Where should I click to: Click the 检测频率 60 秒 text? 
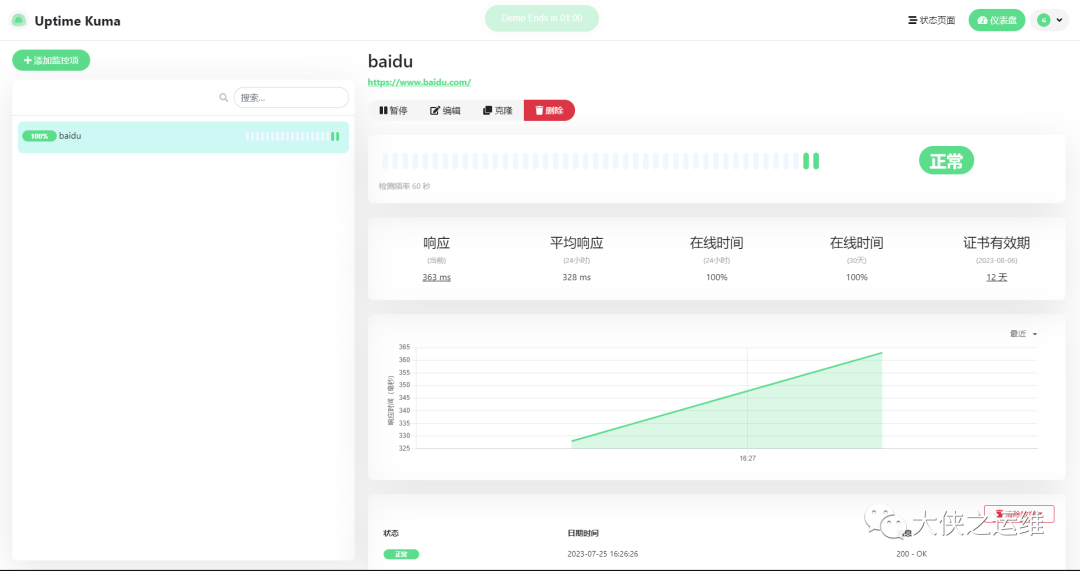pyautogui.click(x=405, y=186)
